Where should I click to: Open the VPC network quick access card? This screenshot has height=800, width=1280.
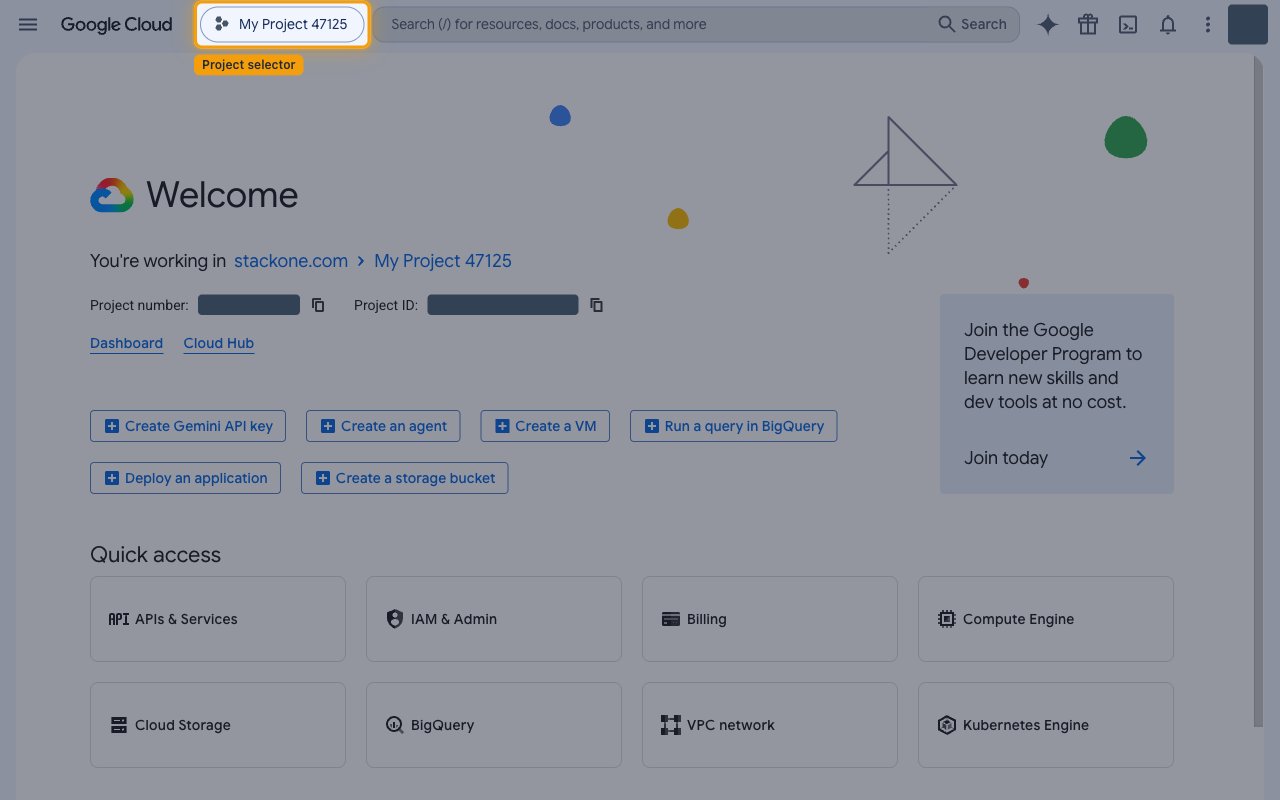[x=770, y=725]
